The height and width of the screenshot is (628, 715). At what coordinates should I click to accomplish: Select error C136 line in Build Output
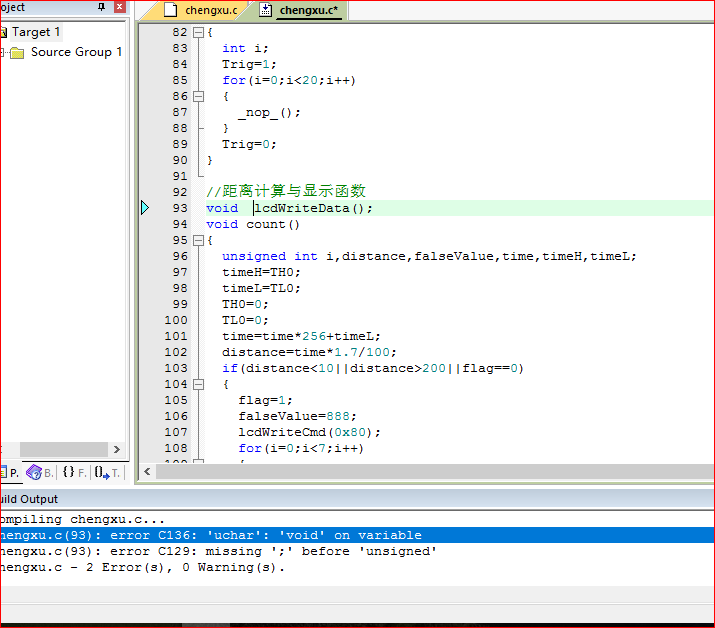point(358,535)
